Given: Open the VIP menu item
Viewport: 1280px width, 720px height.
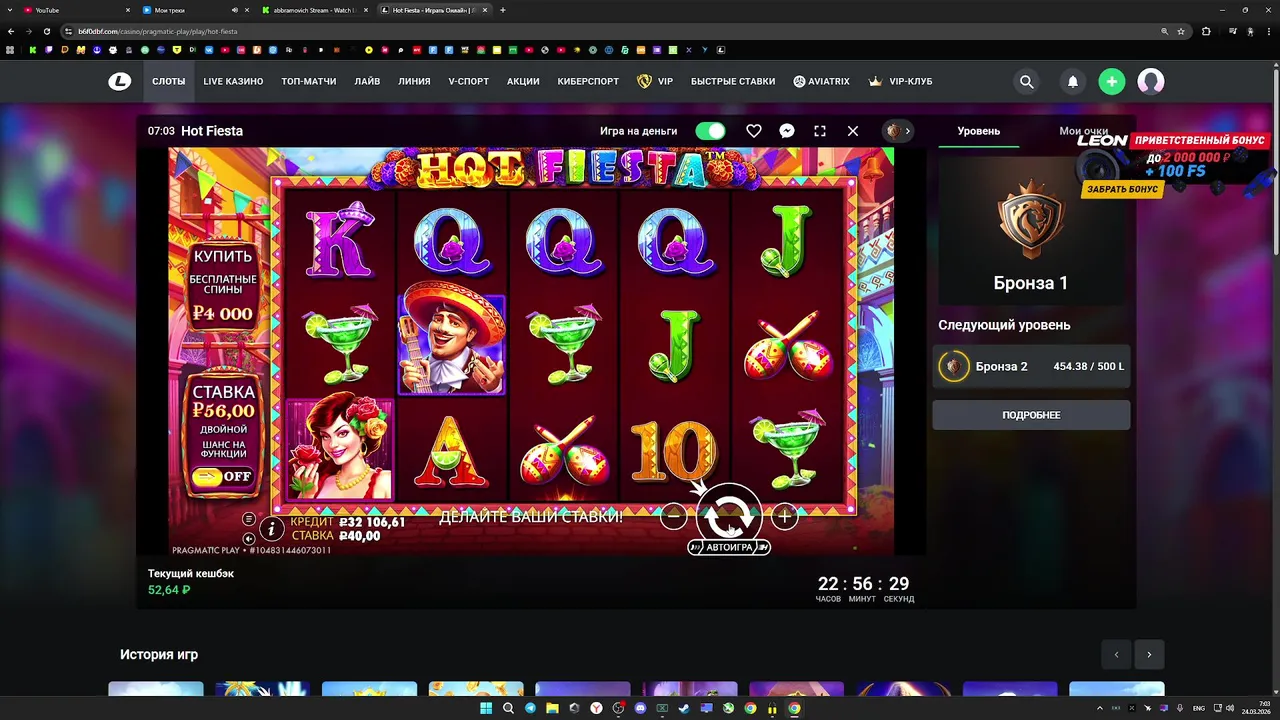Looking at the screenshot, I should [x=655, y=82].
